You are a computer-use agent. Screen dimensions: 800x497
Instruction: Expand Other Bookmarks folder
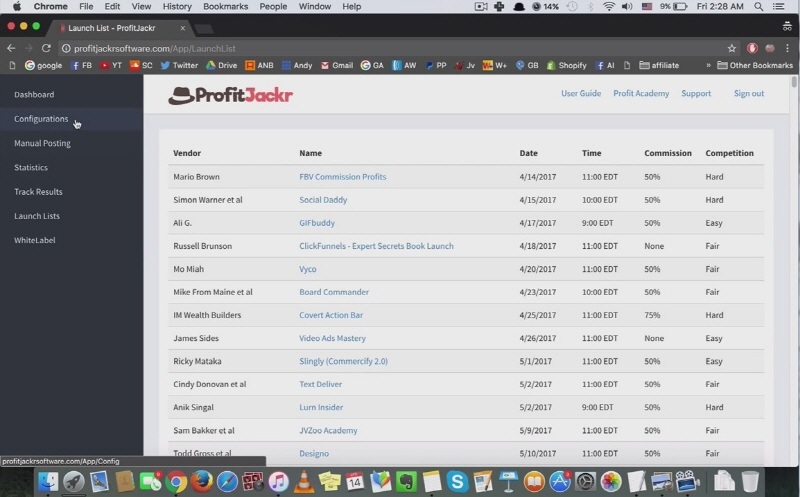coord(755,65)
